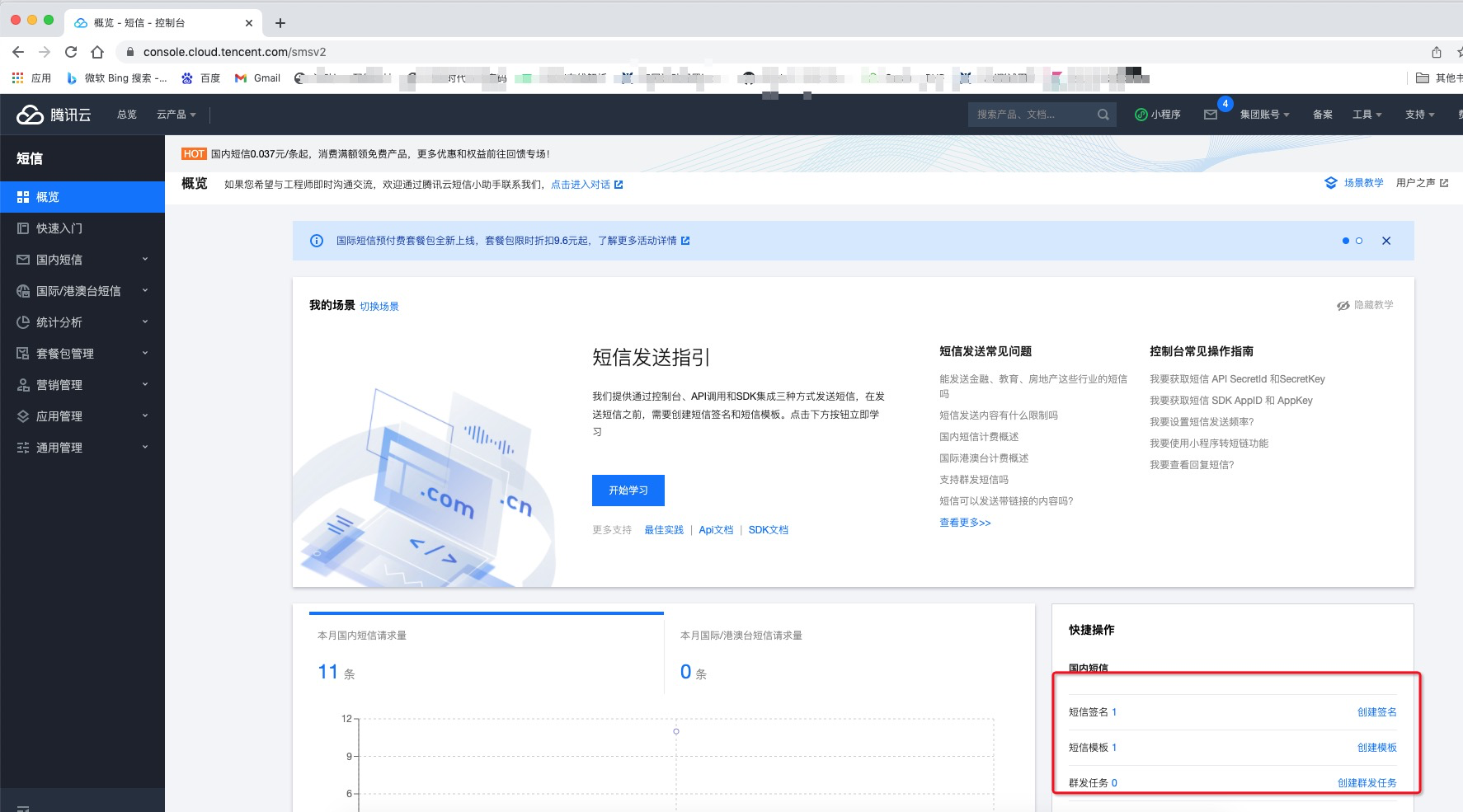The image size is (1463, 812).
Task: Click the search magnifier in the top bar
Action: [1103, 115]
